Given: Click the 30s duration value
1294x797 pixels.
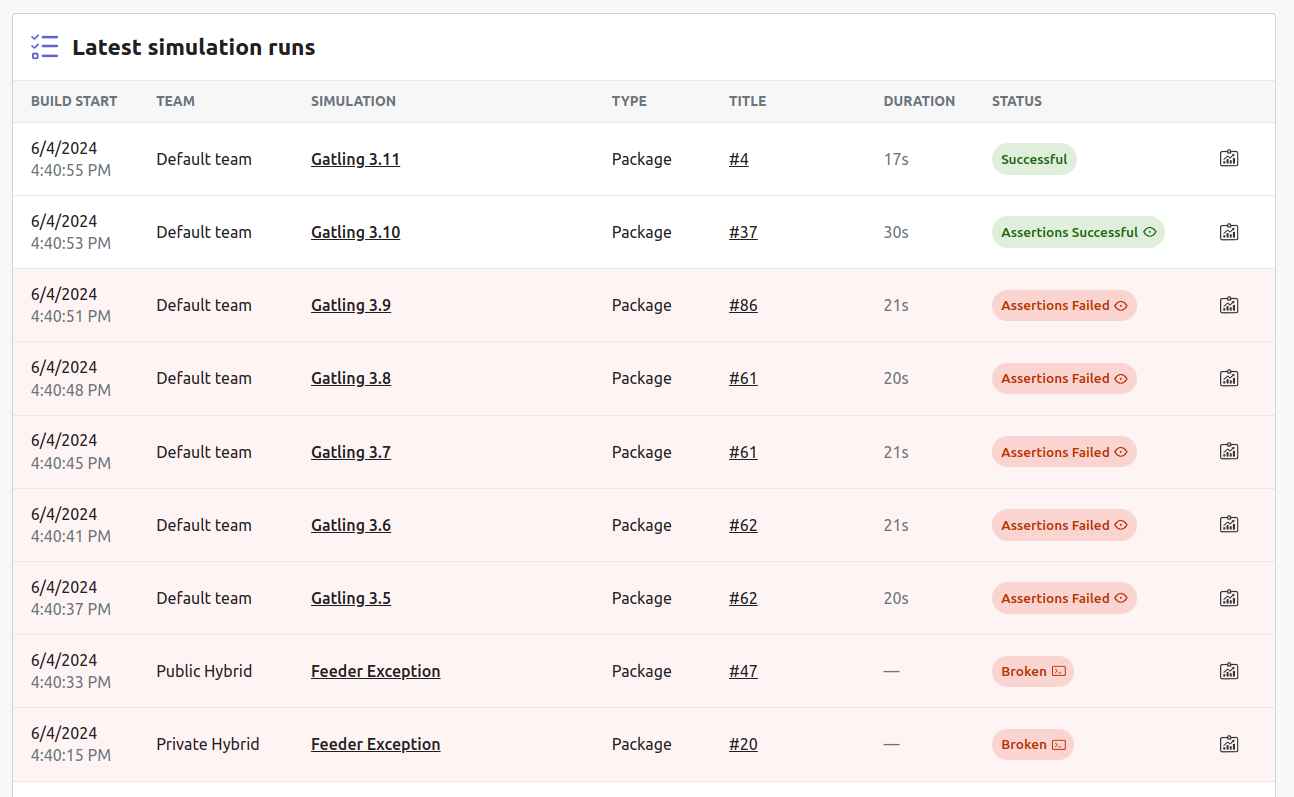Looking at the screenshot, I should tap(896, 232).
